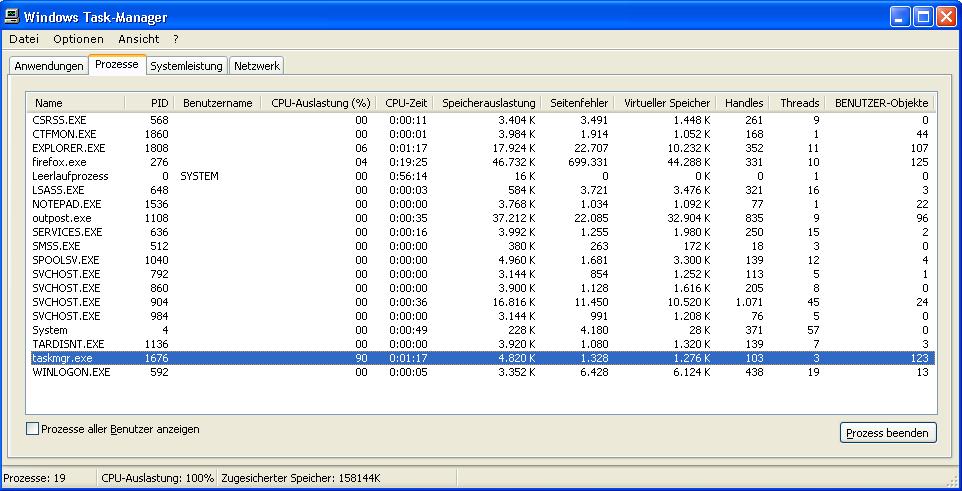
Task: Select the SPOOLSV.EXE process row
Action: click(x=482, y=260)
